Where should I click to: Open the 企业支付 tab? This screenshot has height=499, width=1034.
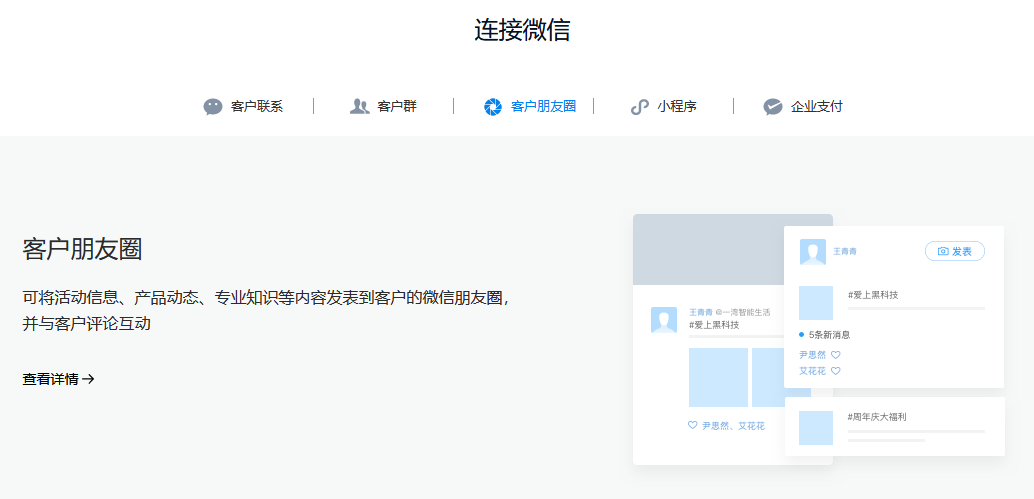click(803, 106)
